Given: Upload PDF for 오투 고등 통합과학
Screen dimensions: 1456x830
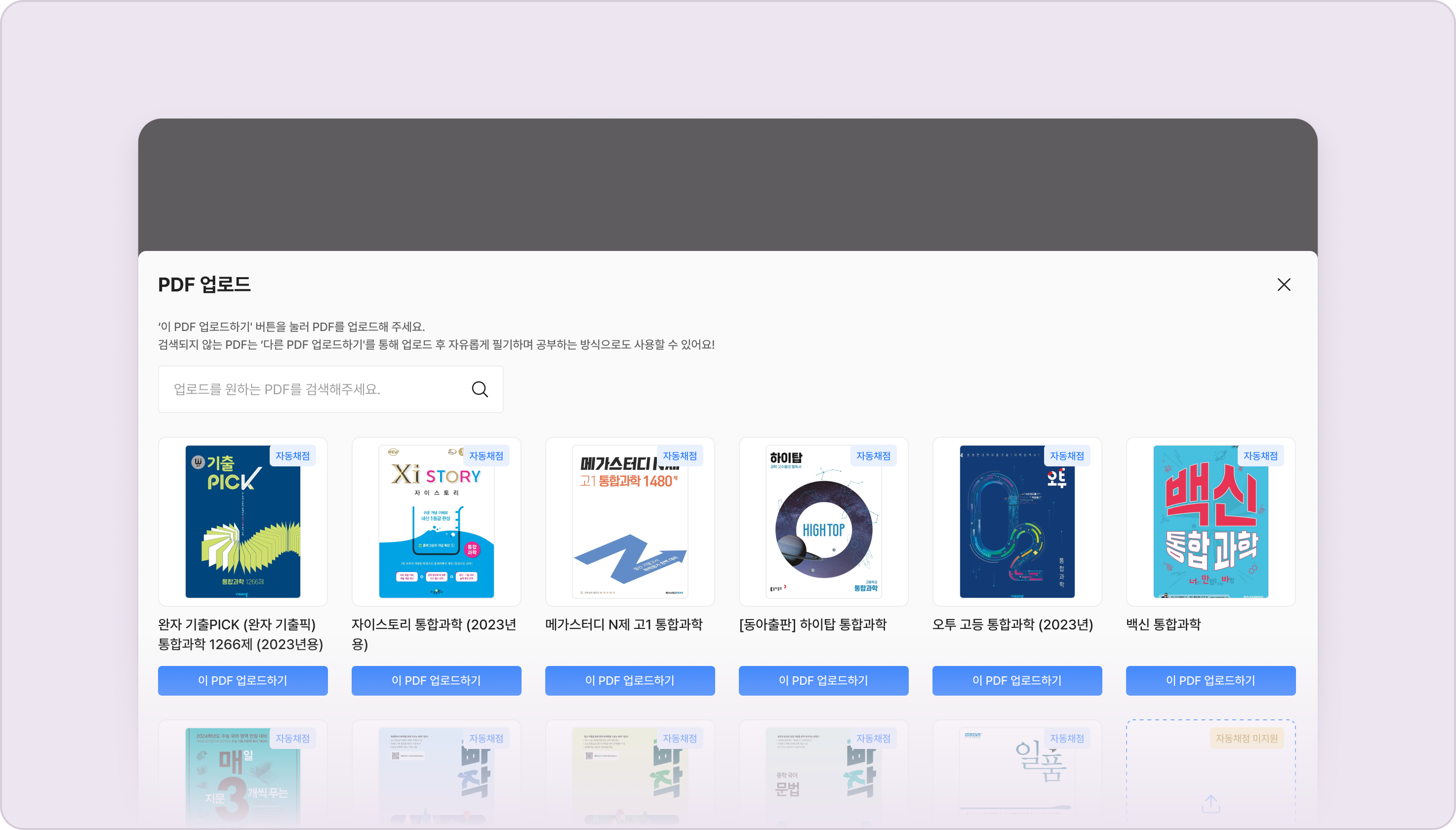Looking at the screenshot, I should [x=1016, y=680].
